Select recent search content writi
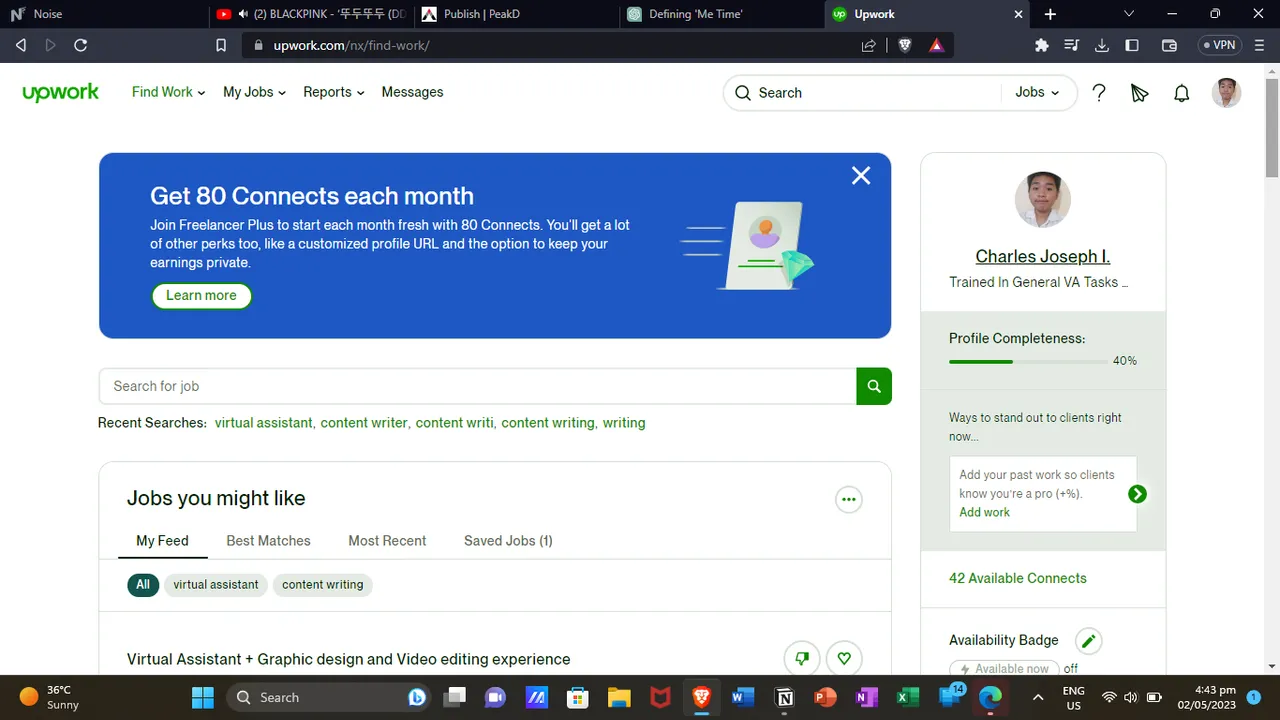Viewport: 1280px width, 720px height. click(455, 423)
